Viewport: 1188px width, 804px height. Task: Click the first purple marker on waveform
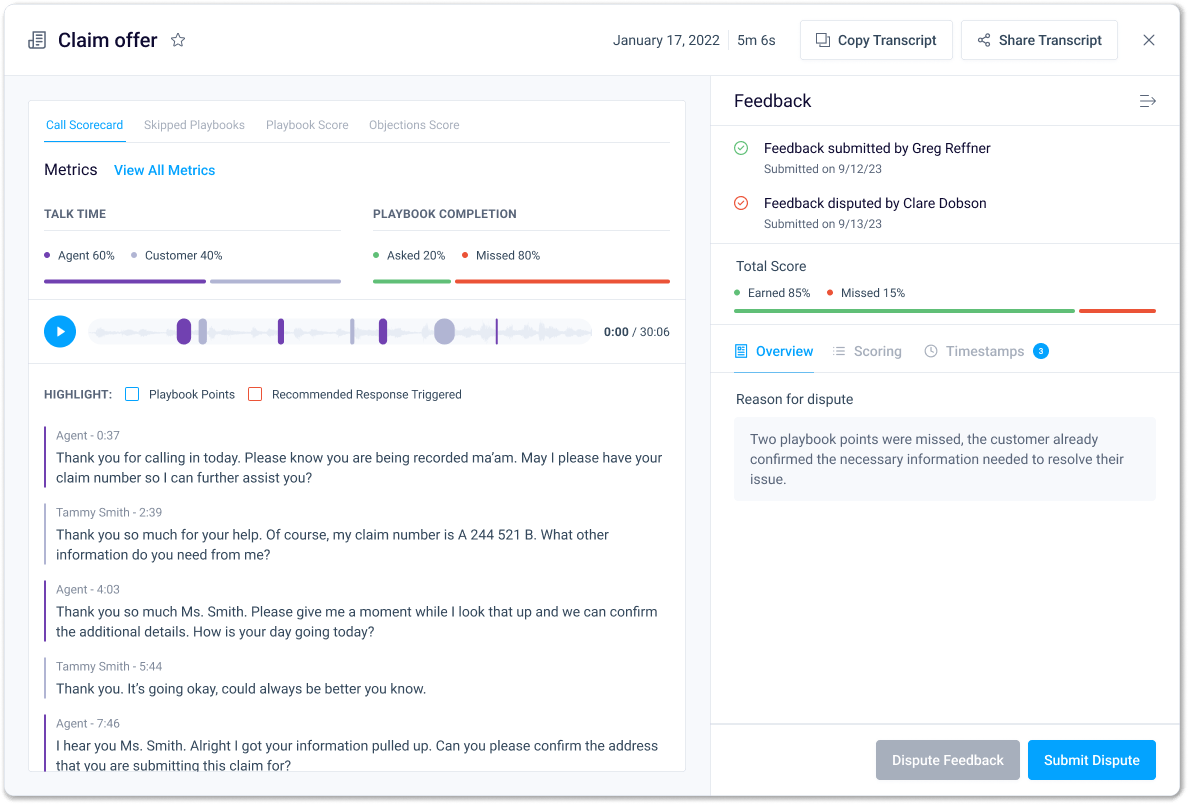tap(183, 331)
